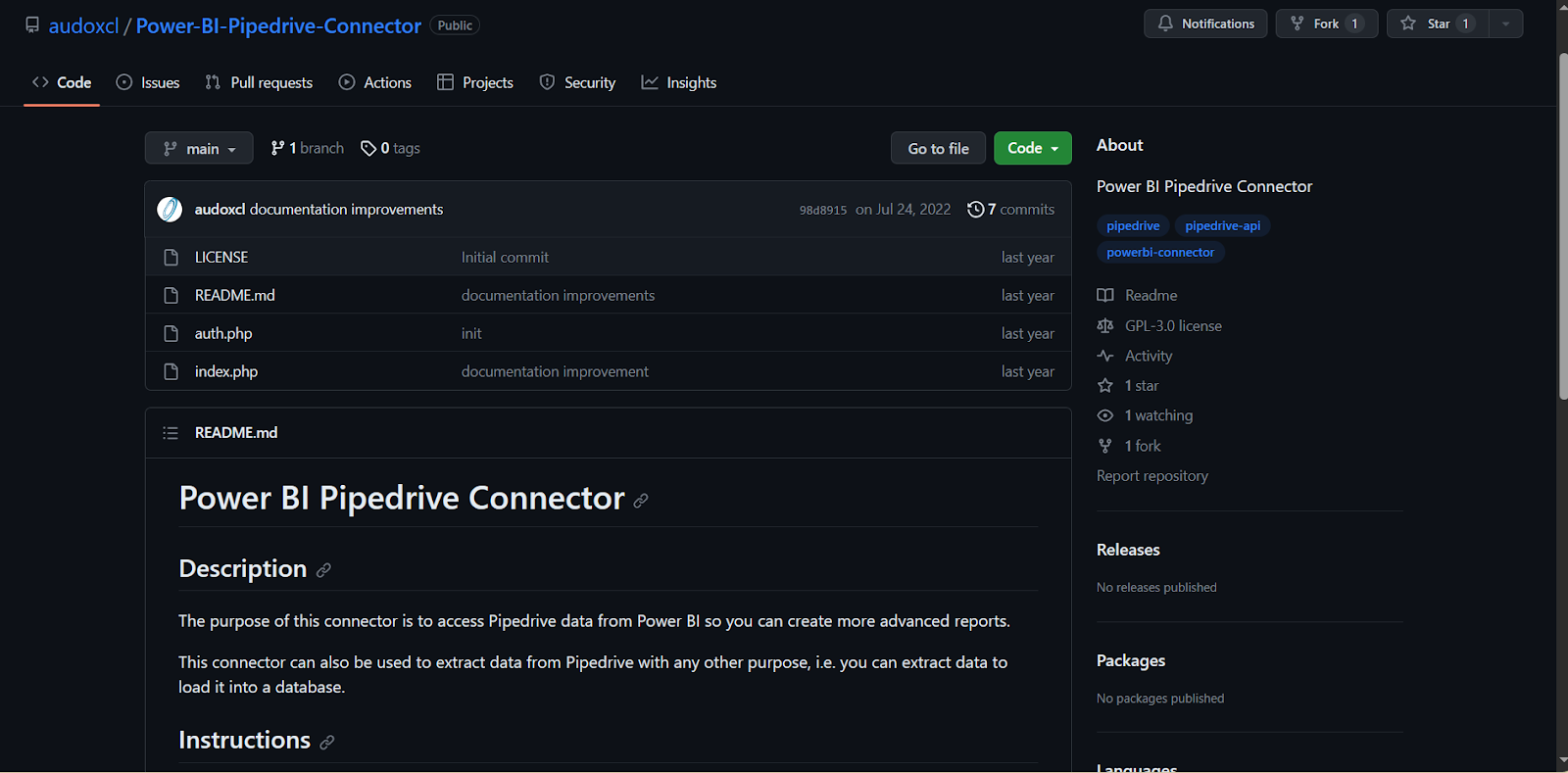Viewport: 1568px width, 773px height.
Task: Open the README outline list icon
Action: [x=171, y=432]
